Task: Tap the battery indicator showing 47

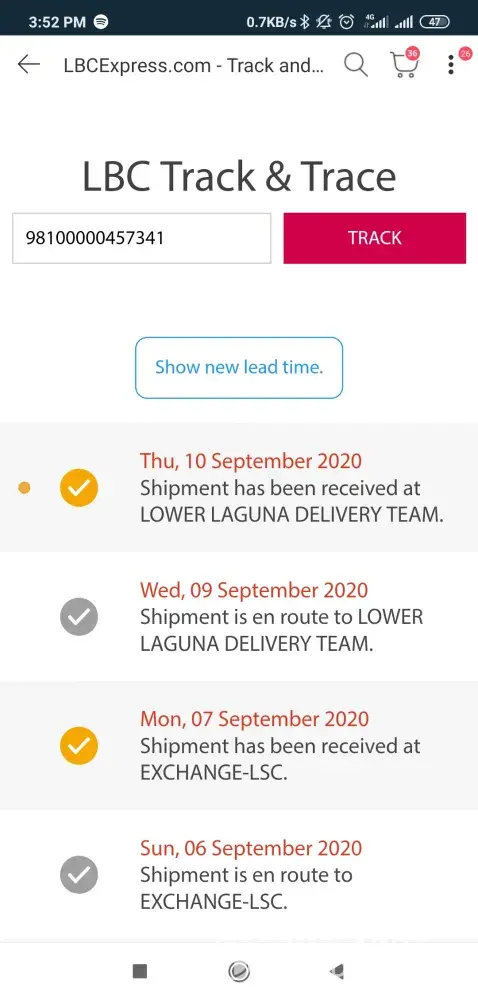Action: pos(434,22)
